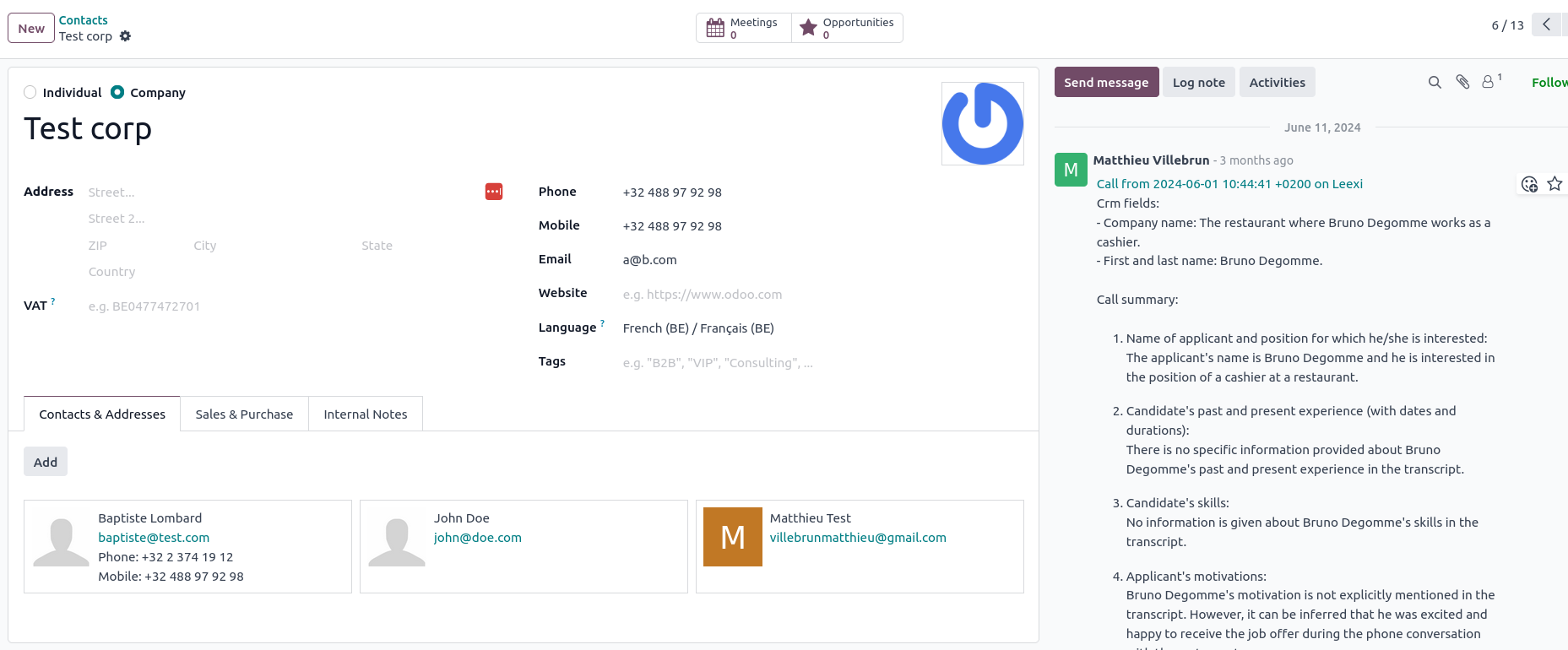Click the Follow button
Screen dimensions: 1568x650
tap(1549, 82)
